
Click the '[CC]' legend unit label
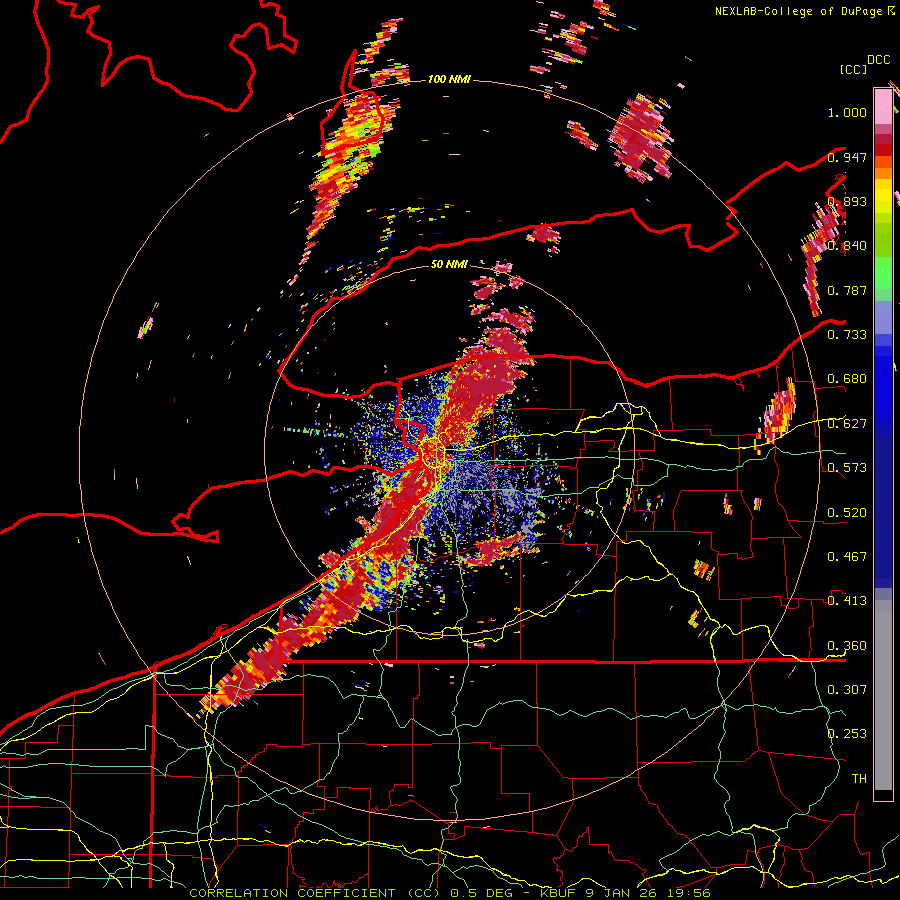(x=853, y=69)
